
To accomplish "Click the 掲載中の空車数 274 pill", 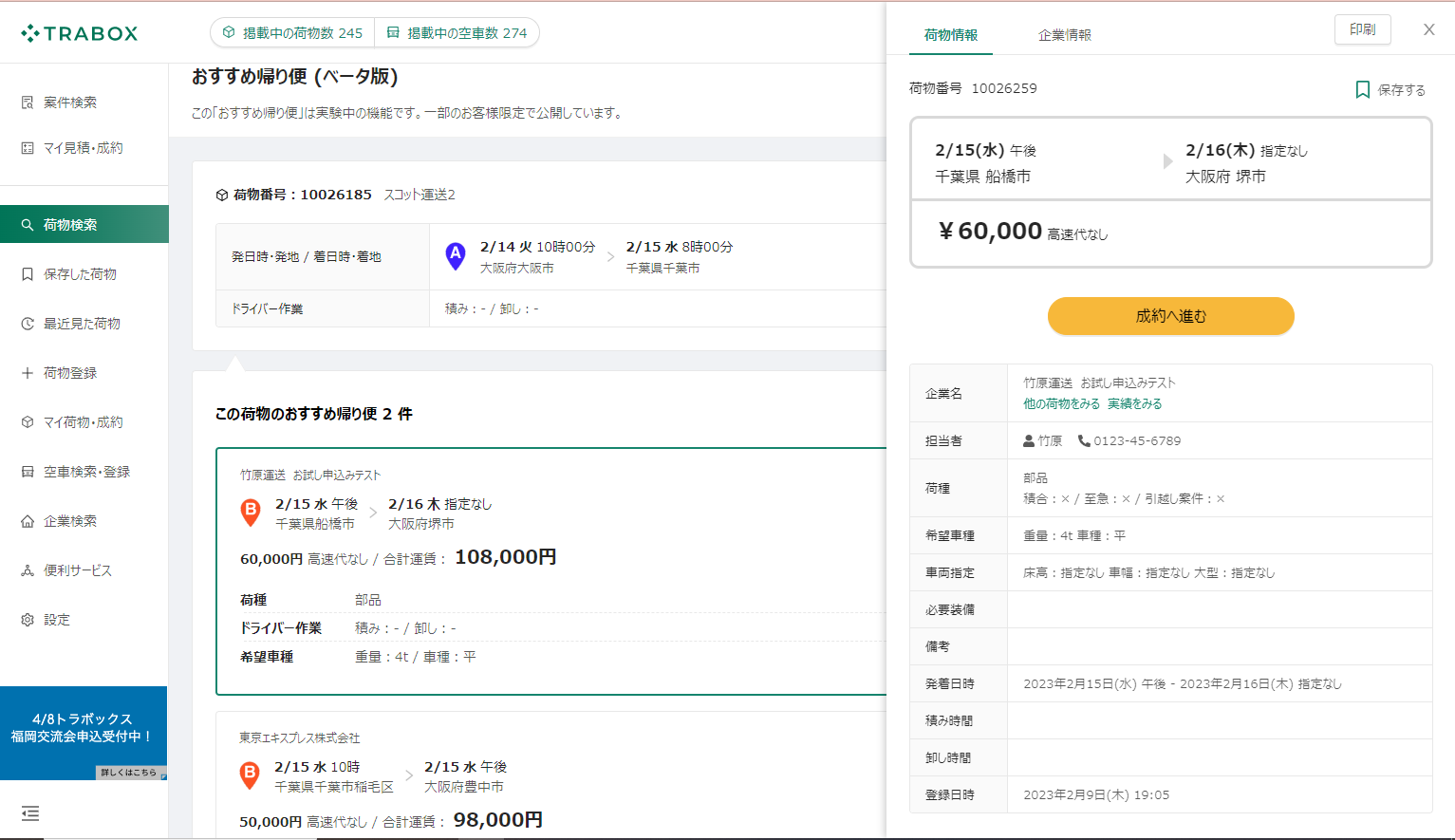I will pos(457,32).
